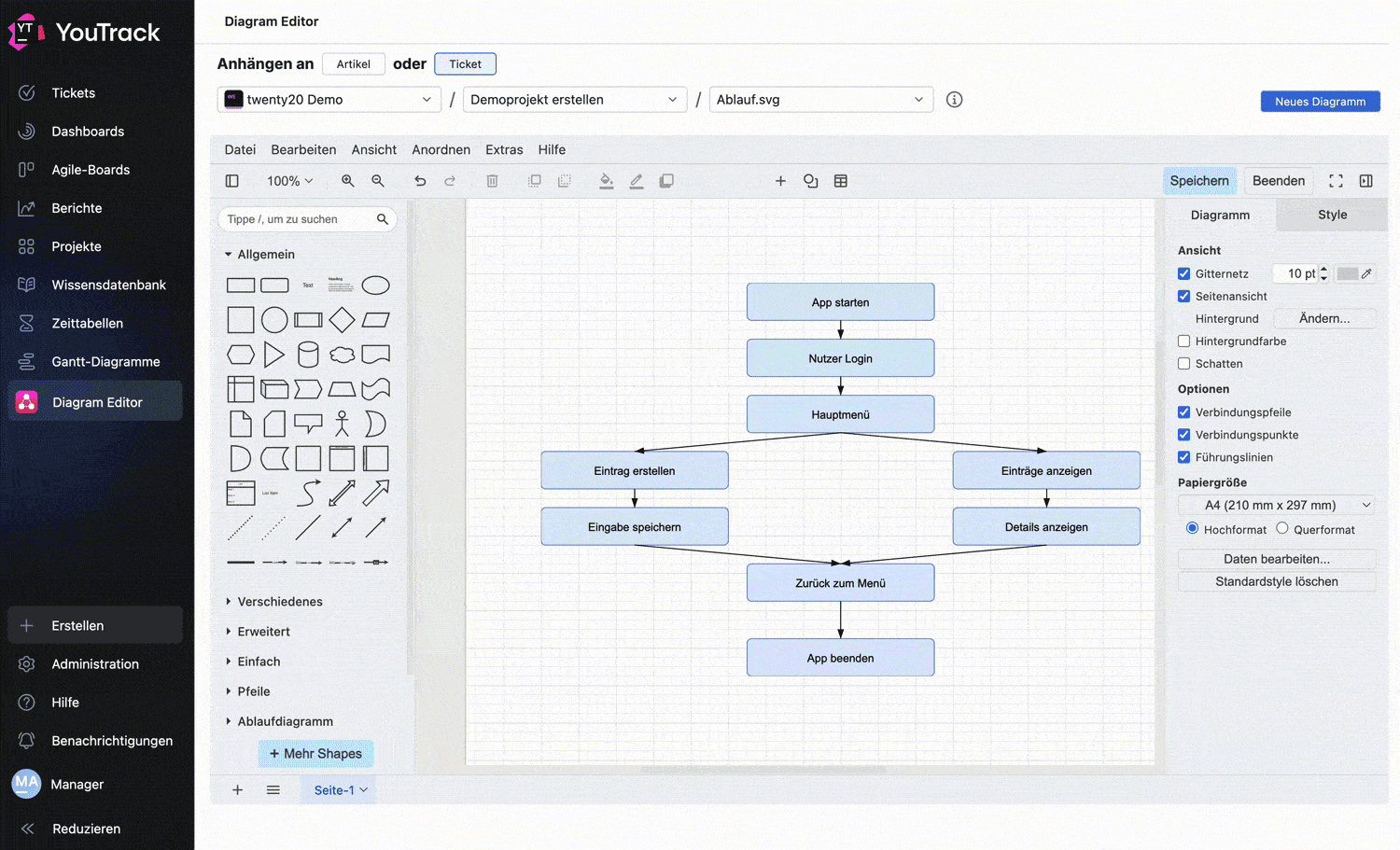
Task: Increase the grid size stepper arrow
Action: tap(1323, 270)
